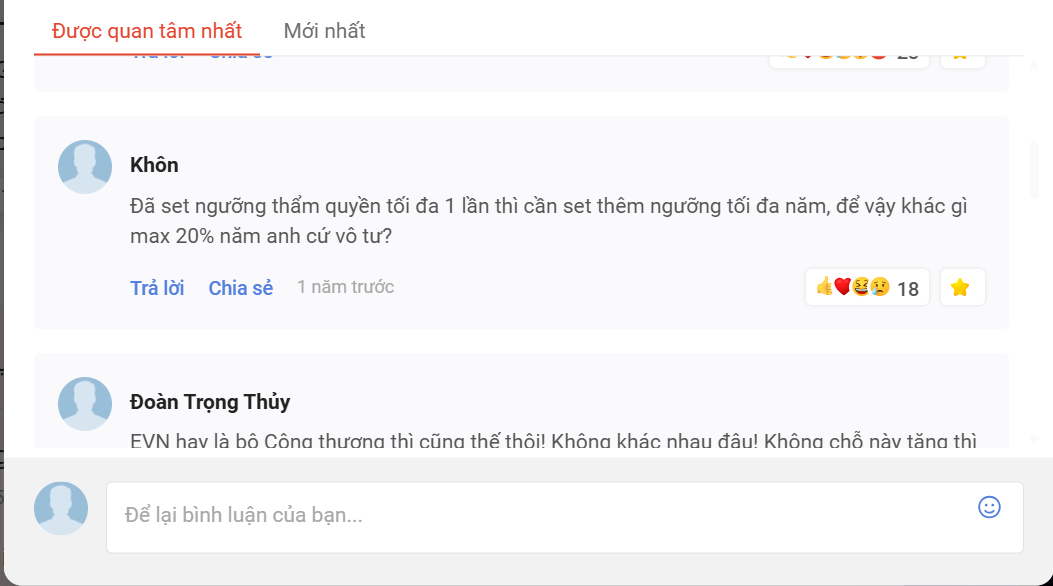Click the crying face reaction emoji

click(x=880, y=288)
